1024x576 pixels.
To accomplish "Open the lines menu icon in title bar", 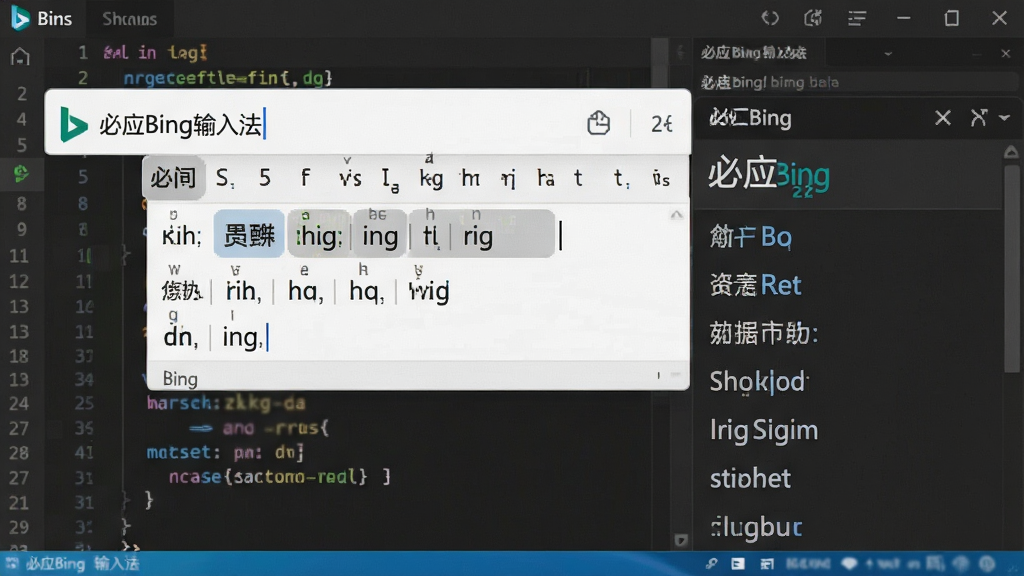I will tap(857, 18).
